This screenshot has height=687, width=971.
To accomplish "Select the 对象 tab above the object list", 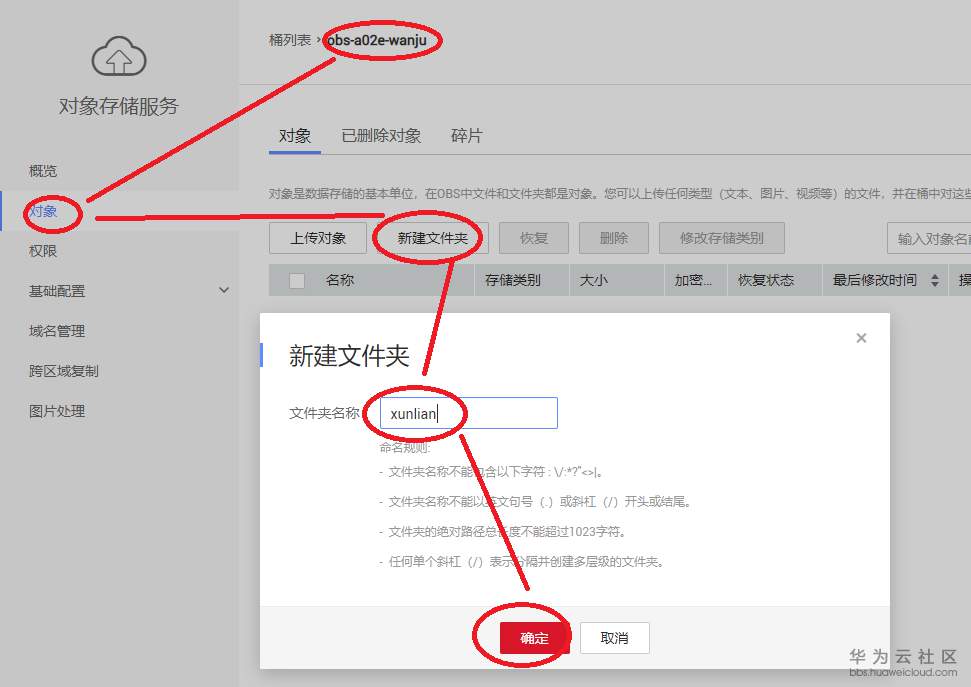I will point(293,136).
